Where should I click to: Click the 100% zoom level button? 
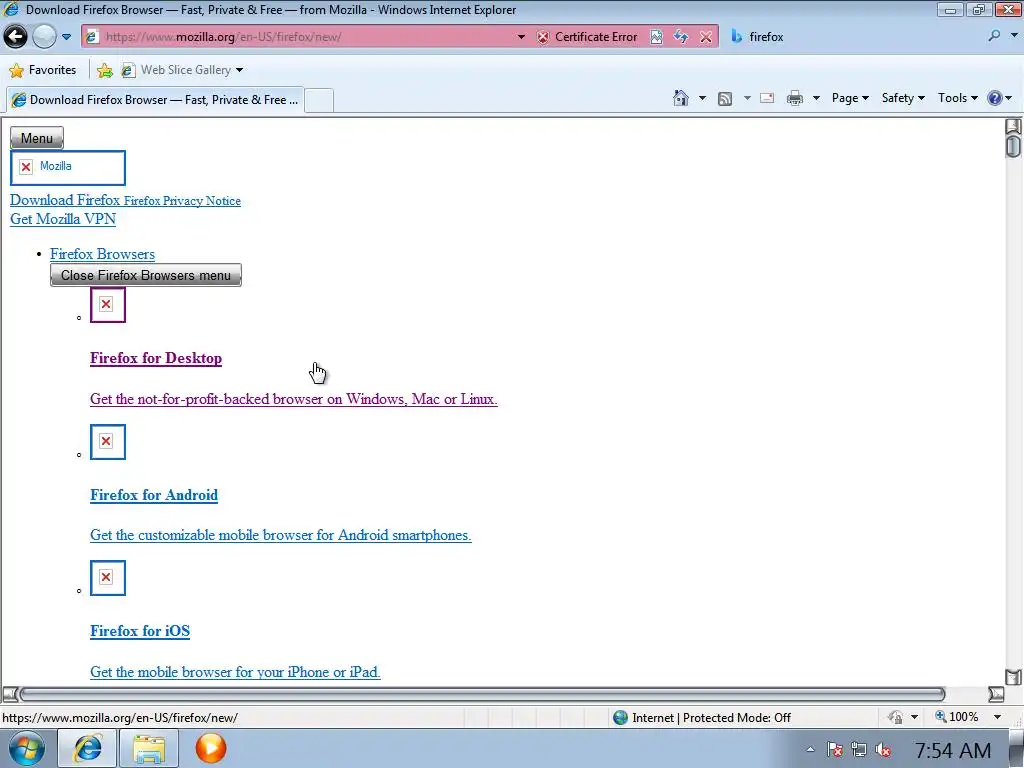click(x=957, y=717)
